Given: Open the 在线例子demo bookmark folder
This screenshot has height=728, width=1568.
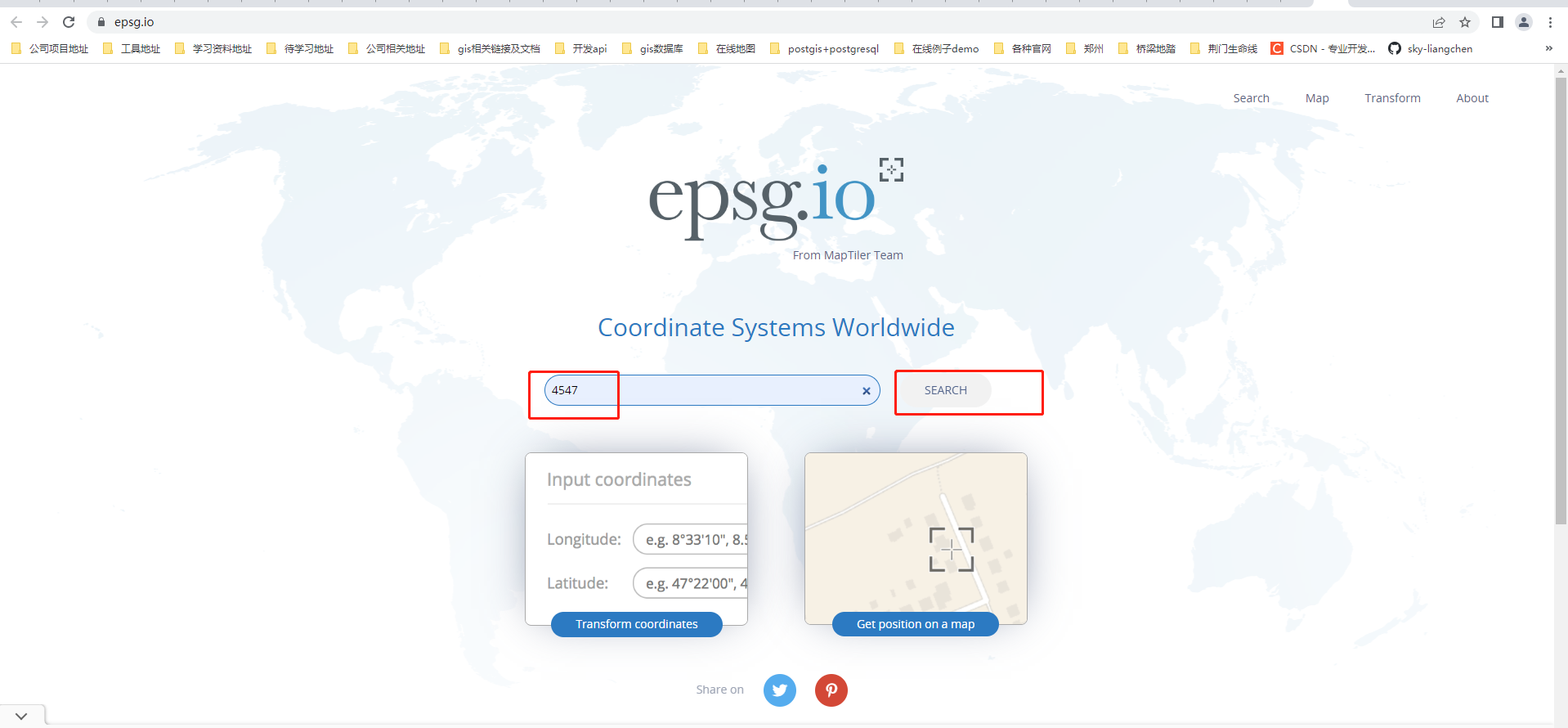Looking at the screenshot, I should tap(937, 48).
